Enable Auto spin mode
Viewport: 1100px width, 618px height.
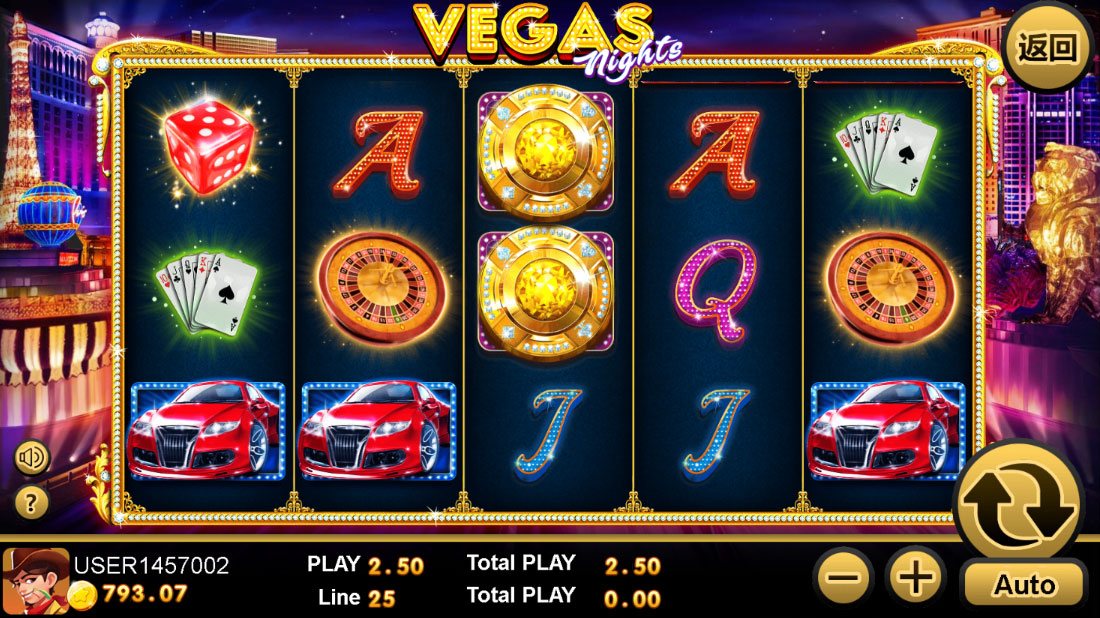click(x=1024, y=584)
